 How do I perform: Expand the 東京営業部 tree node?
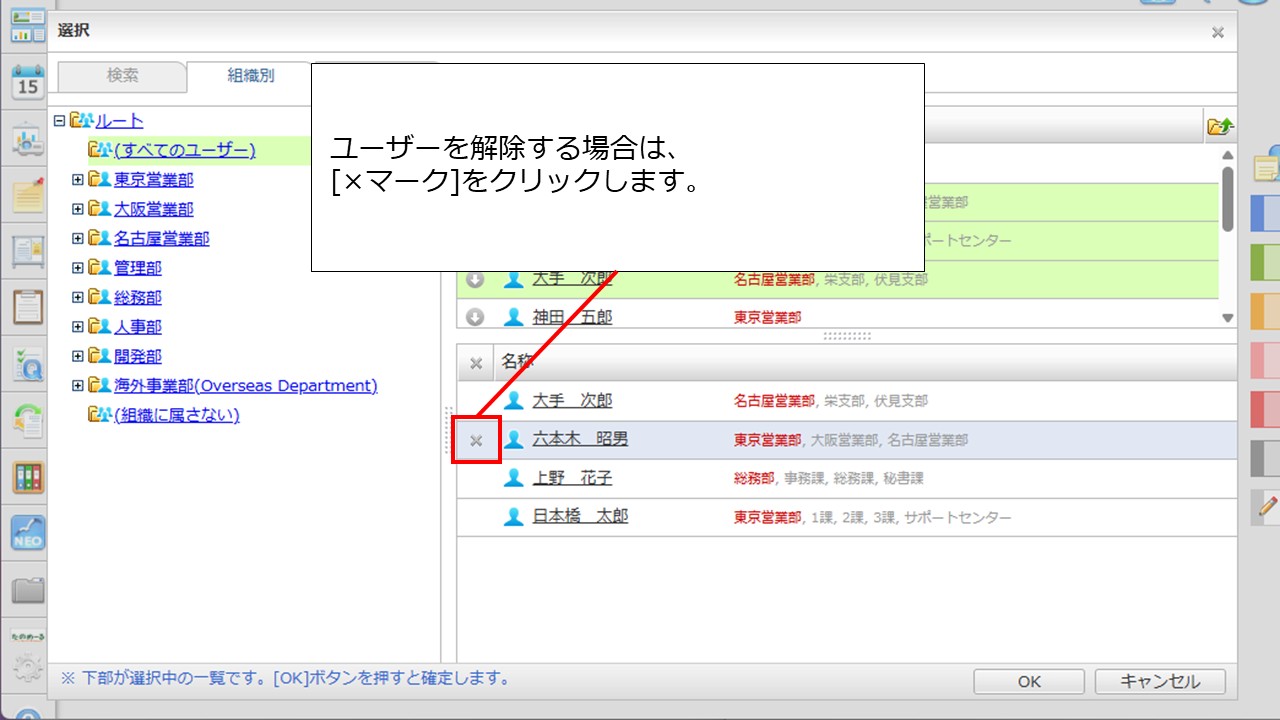click(x=78, y=180)
